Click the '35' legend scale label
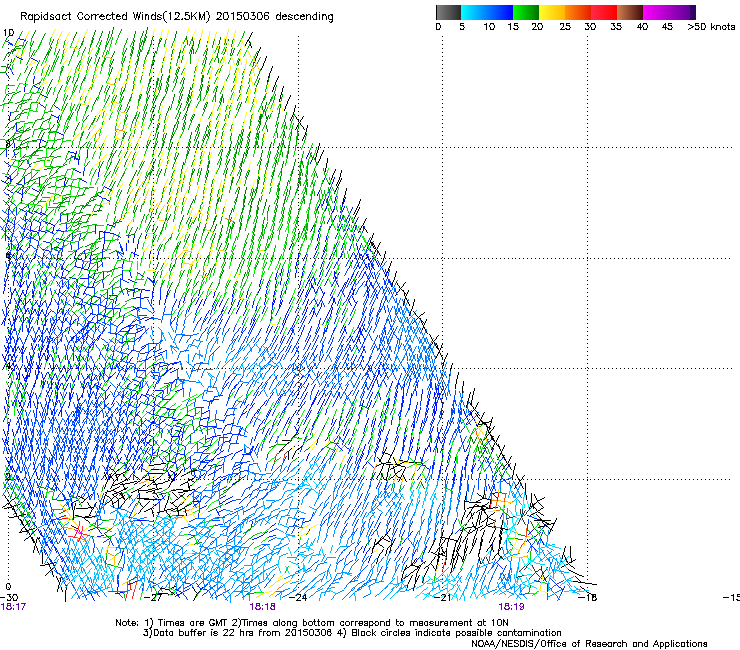The height and width of the screenshot is (650, 740). pos(616,27)
